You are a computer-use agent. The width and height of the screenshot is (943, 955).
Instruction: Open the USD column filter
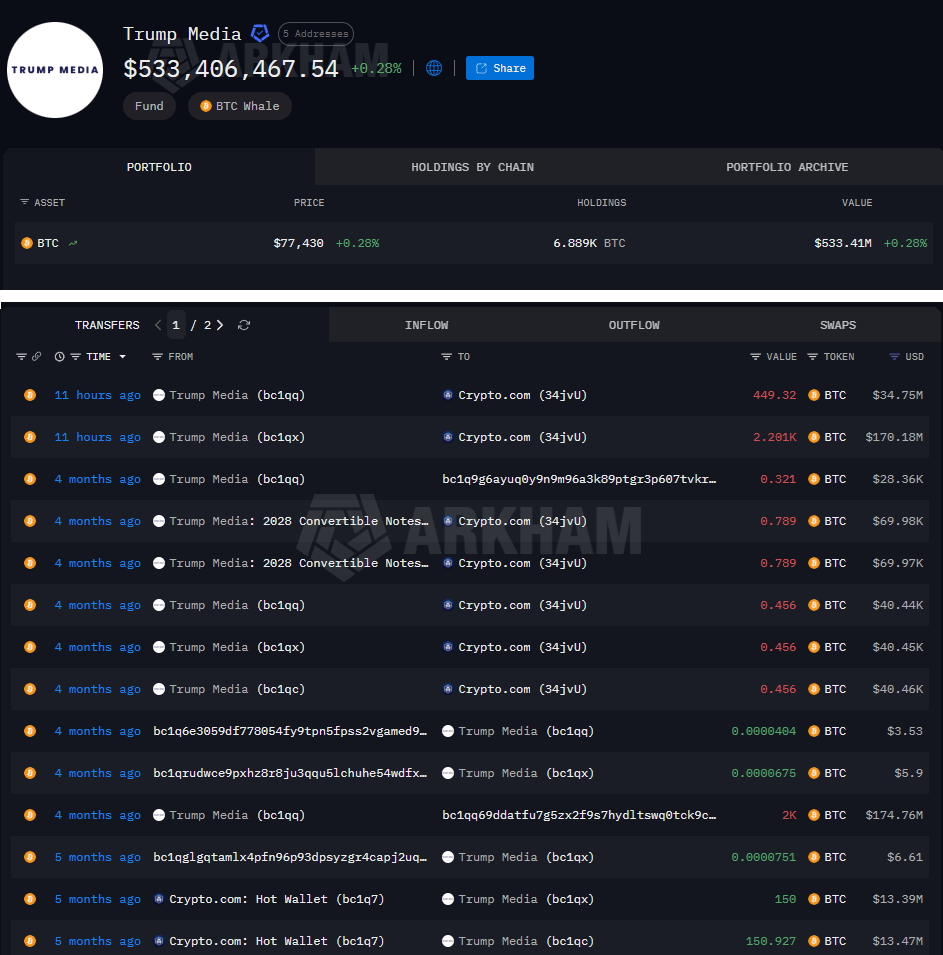(x=894, y=357)
